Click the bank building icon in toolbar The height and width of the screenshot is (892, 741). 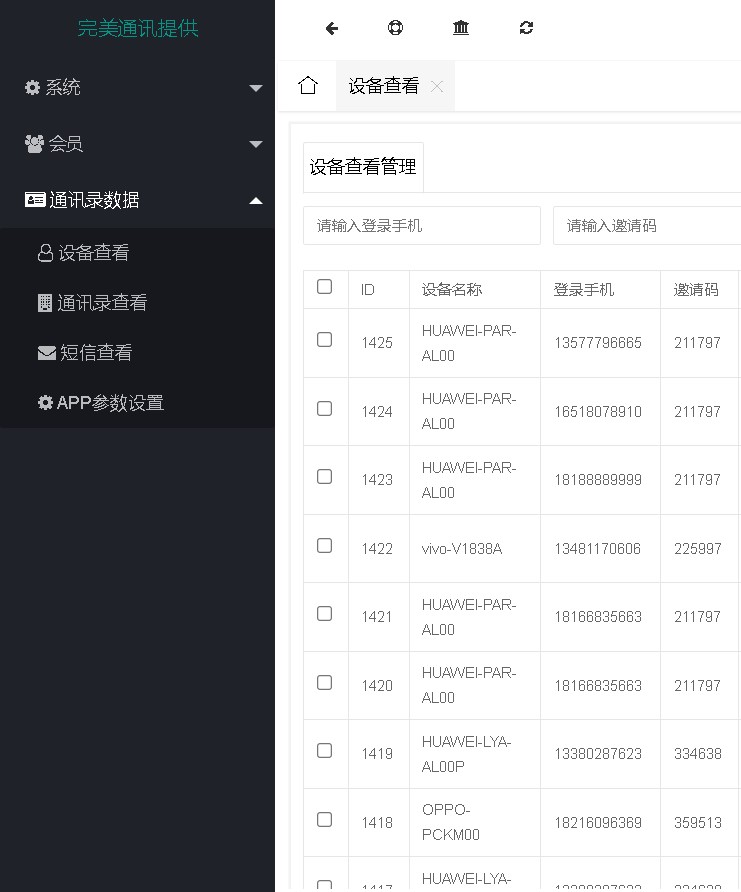click(x=461, y=27)
